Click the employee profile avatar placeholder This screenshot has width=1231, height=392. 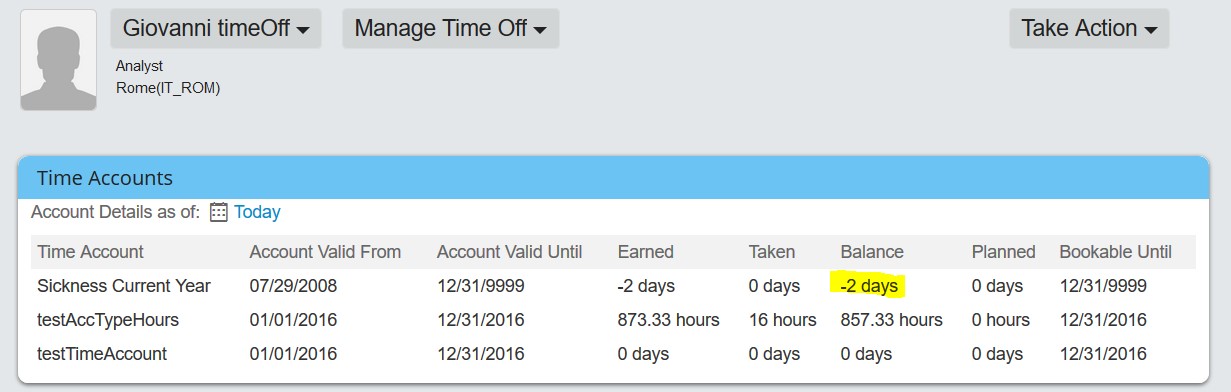[58, 60]
